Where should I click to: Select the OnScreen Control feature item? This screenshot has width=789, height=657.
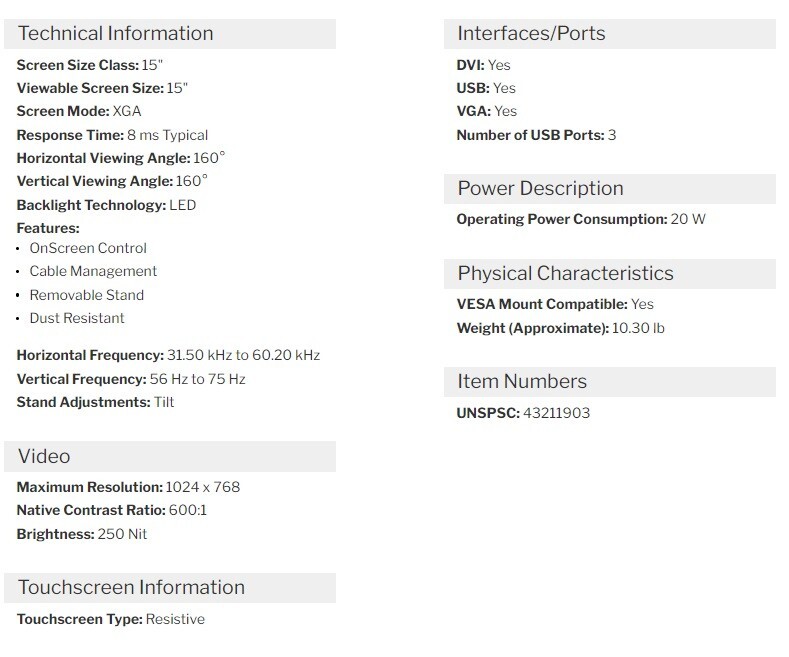coord(88,248)
